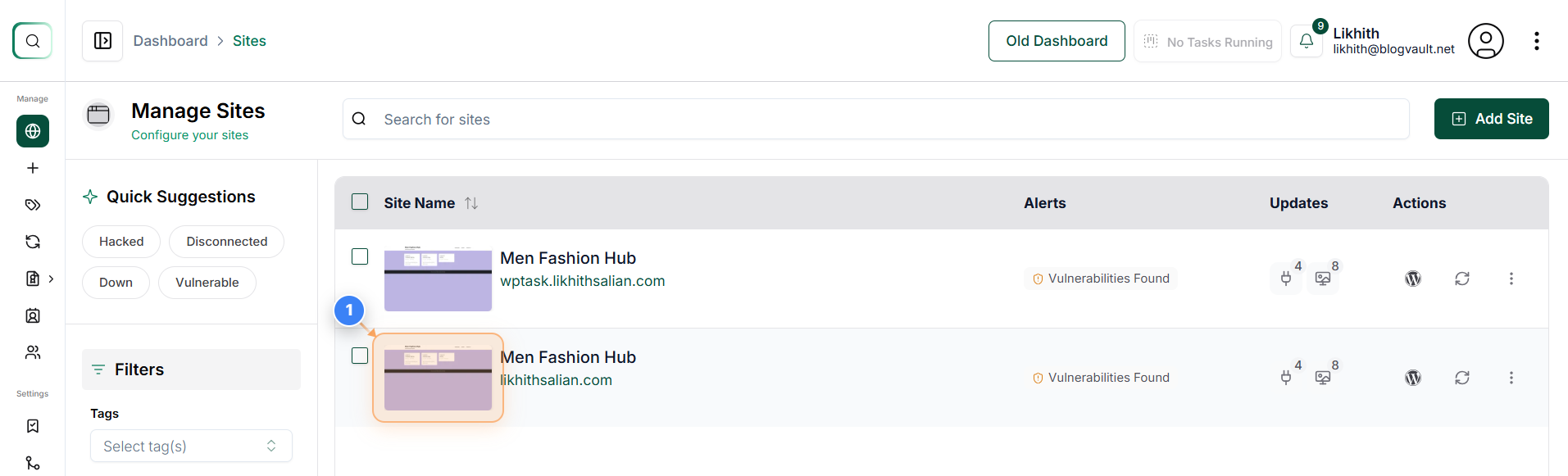The width and height of the screenshot is (1568, 476).
Task: Click No Tasks Running indicator
Action: [x=1207, y=41]
